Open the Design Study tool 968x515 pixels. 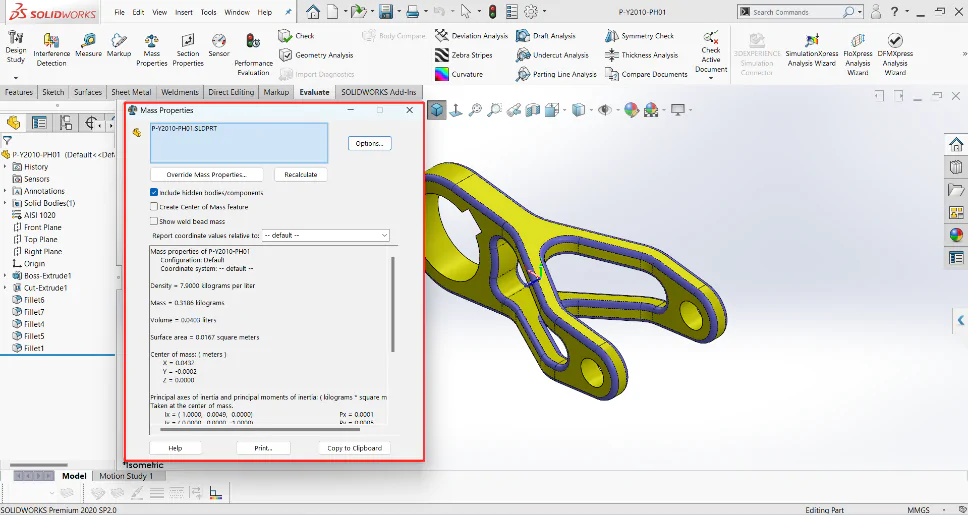pyautogui.click(x=15, y=46)
